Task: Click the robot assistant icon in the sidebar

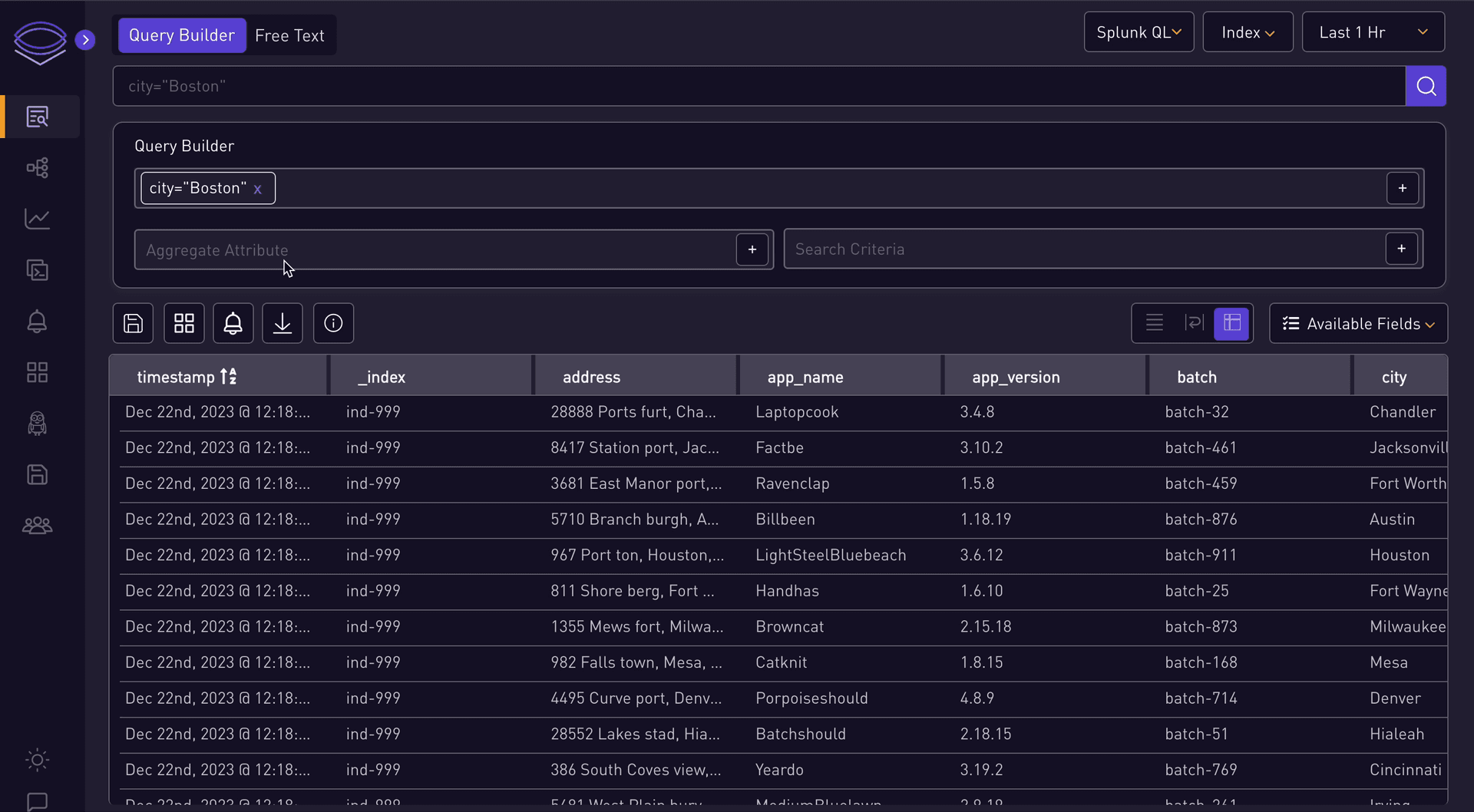Action: click(x=36, y=424)
